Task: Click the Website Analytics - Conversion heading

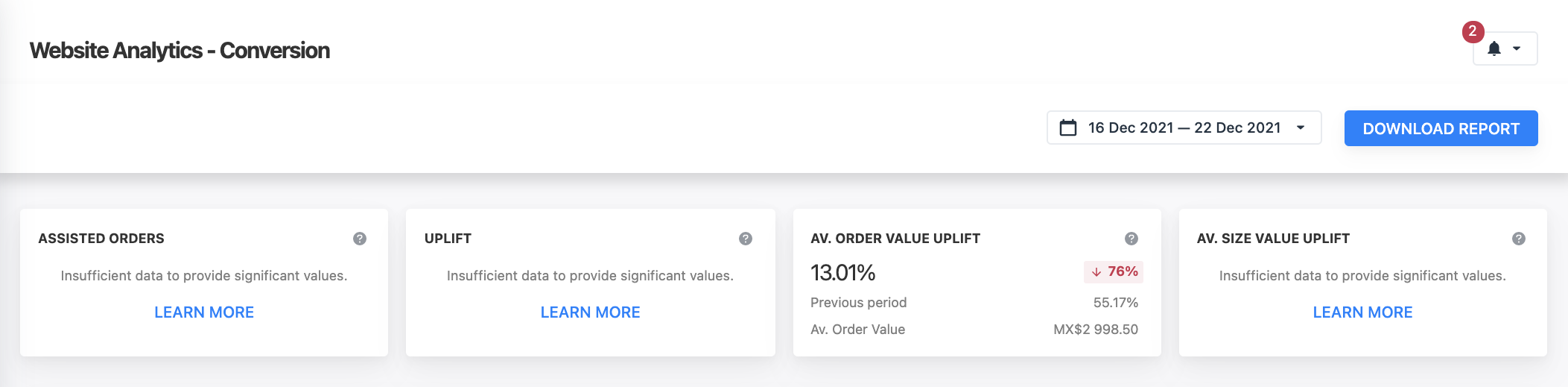Action: coord(180,51)
